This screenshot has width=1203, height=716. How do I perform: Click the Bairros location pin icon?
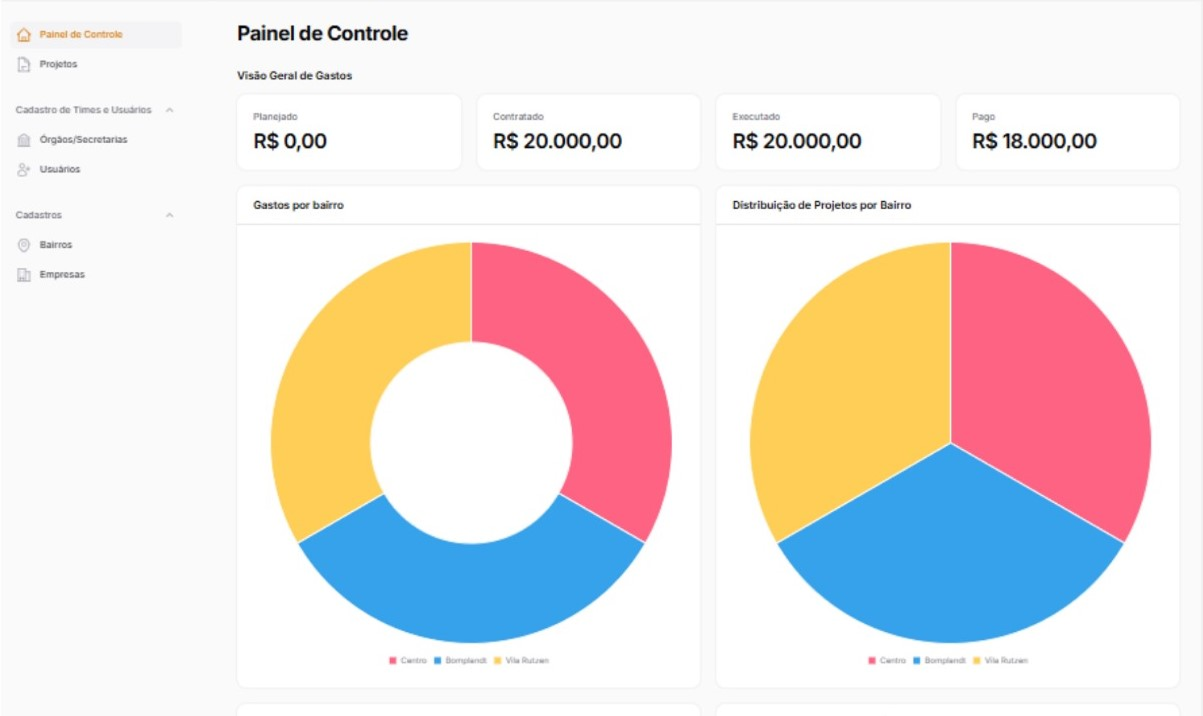24,245
